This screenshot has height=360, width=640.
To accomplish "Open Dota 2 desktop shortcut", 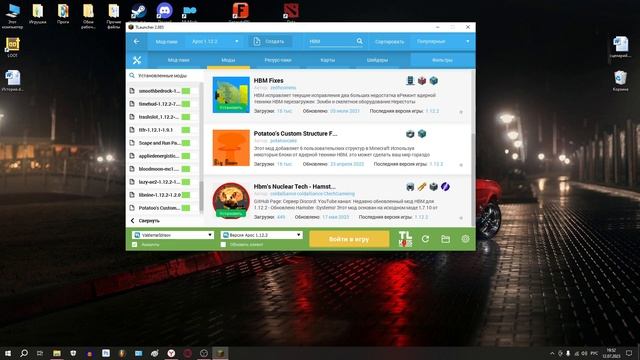I will pos(291,12).
